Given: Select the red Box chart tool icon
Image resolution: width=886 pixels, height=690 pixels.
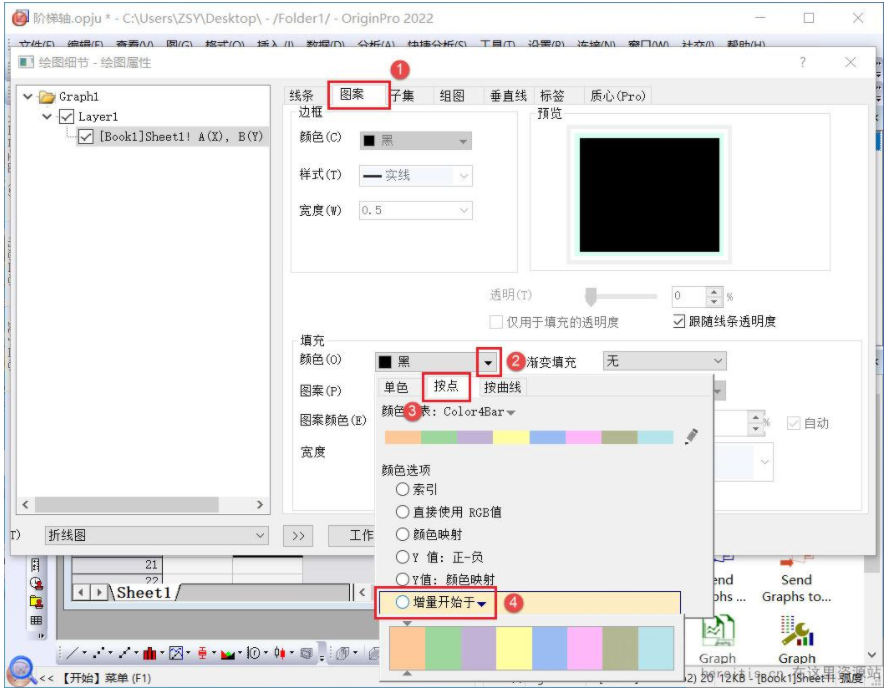Looking at the screenshot, I should [202, 653].
